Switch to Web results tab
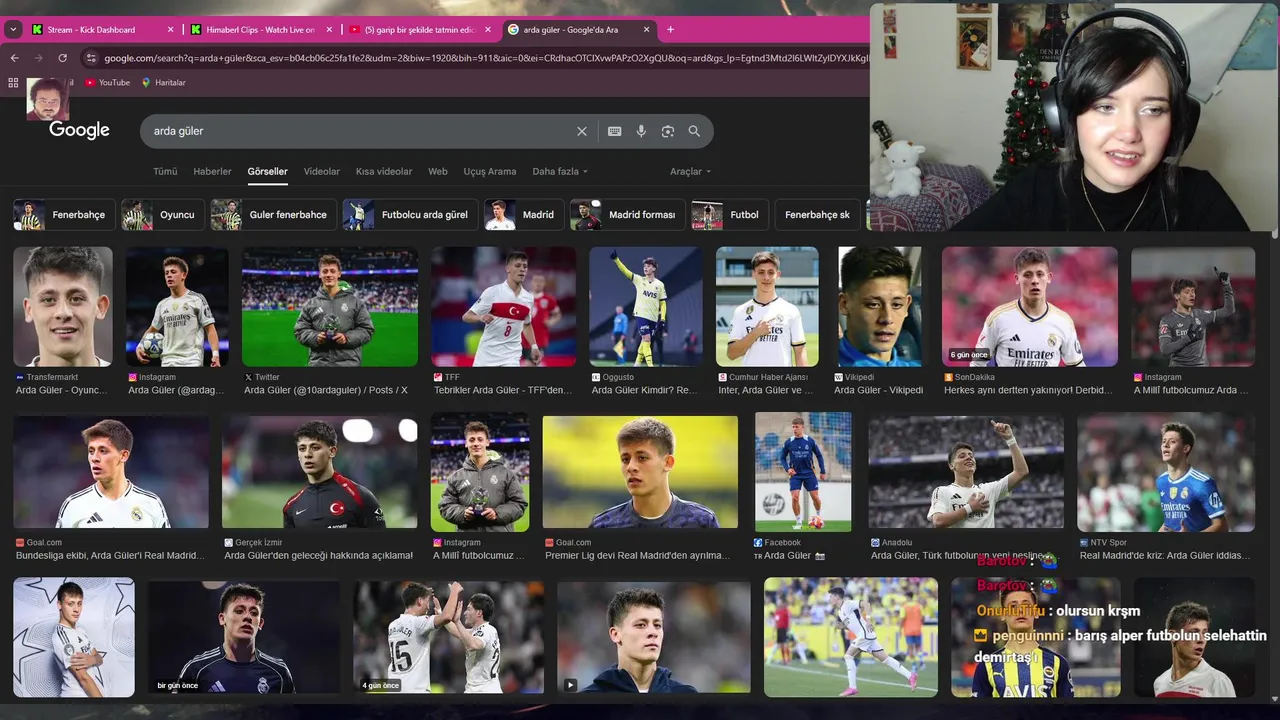1280x720 pixels. (x=438, y=171)
